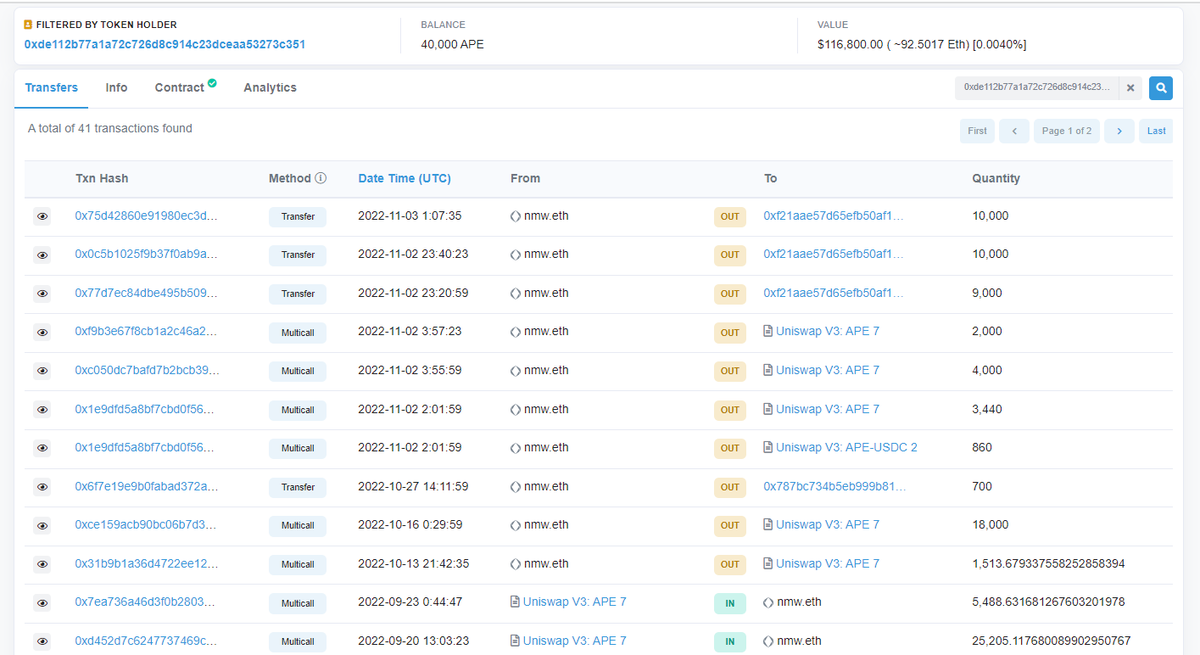The height and width of the screenshot is (655, 1200).
Task: Click the IN badge in the 2022-09-23 row
Action: click(730, 603)
